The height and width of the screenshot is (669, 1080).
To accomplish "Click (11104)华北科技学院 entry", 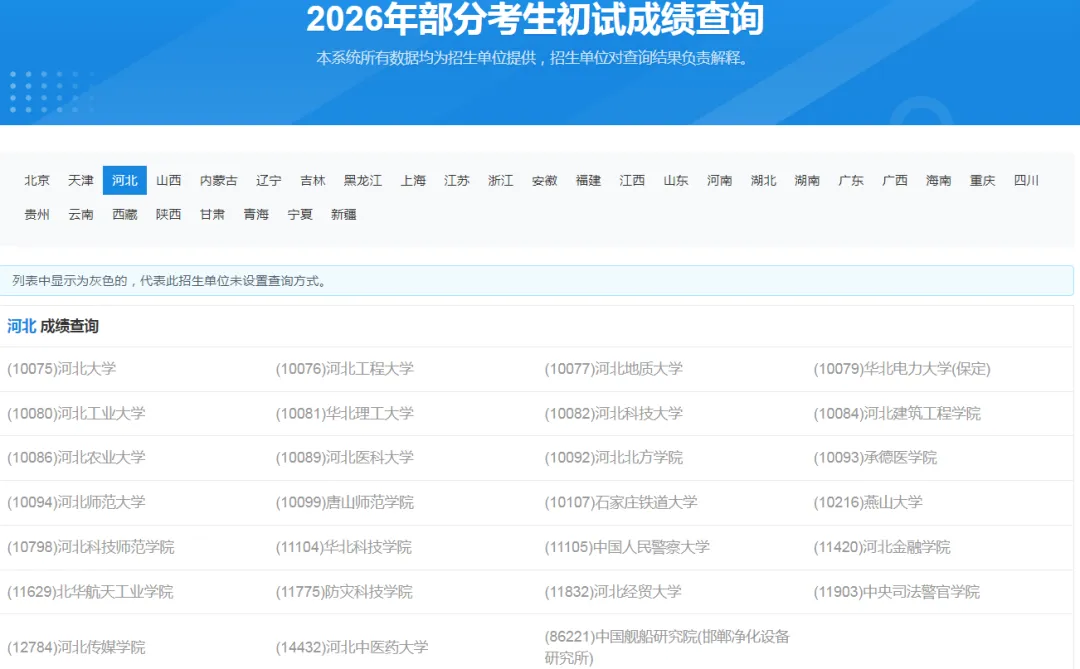I will pos(344,547).
